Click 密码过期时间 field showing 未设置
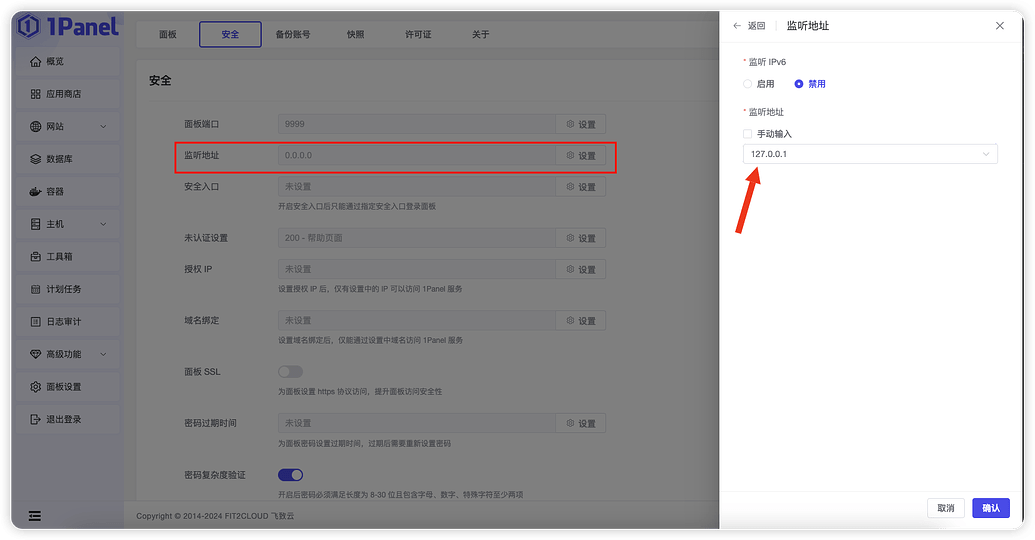 (x=417, y=423)
